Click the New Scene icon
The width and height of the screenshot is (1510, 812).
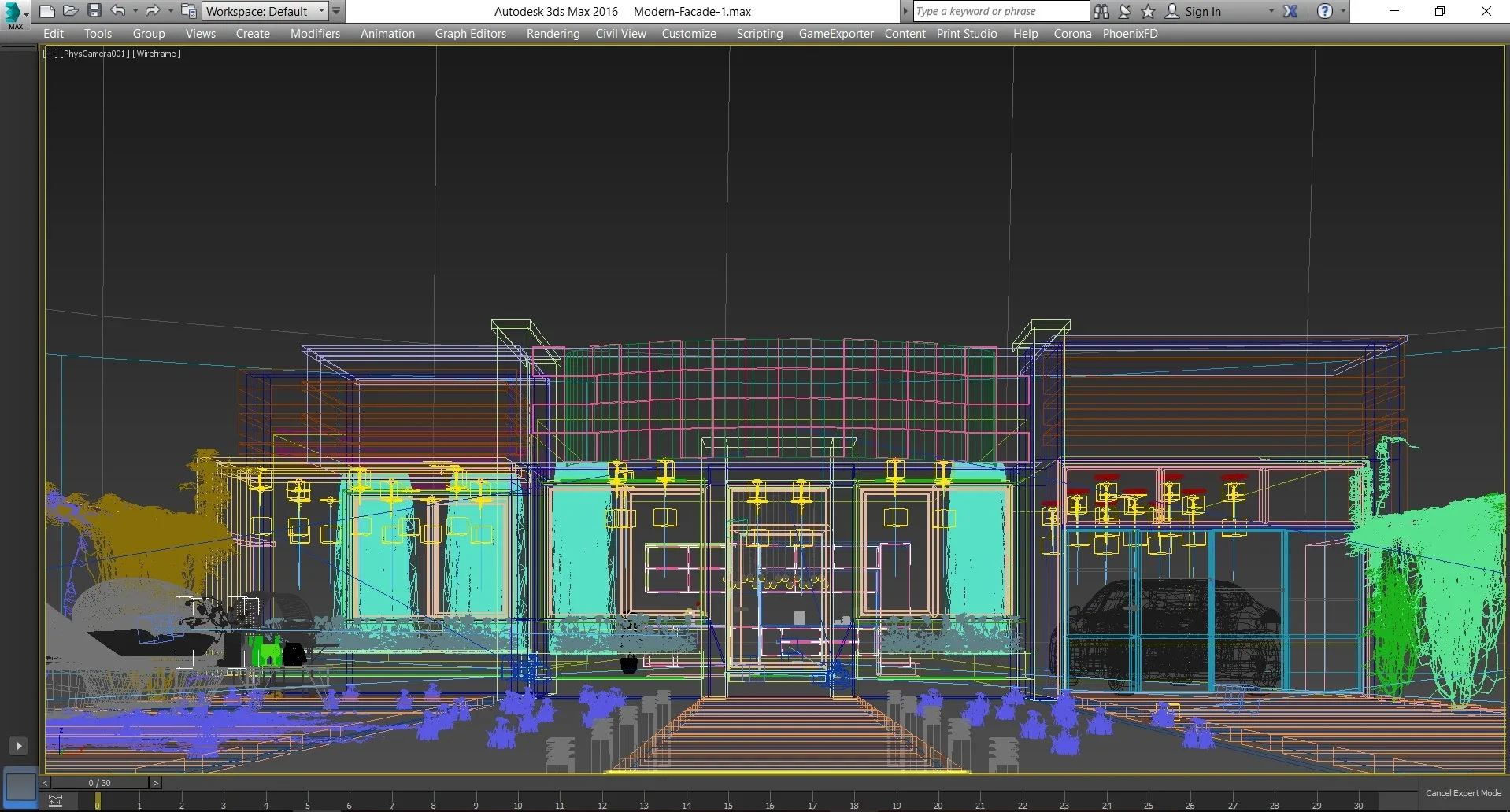point(47,11)
